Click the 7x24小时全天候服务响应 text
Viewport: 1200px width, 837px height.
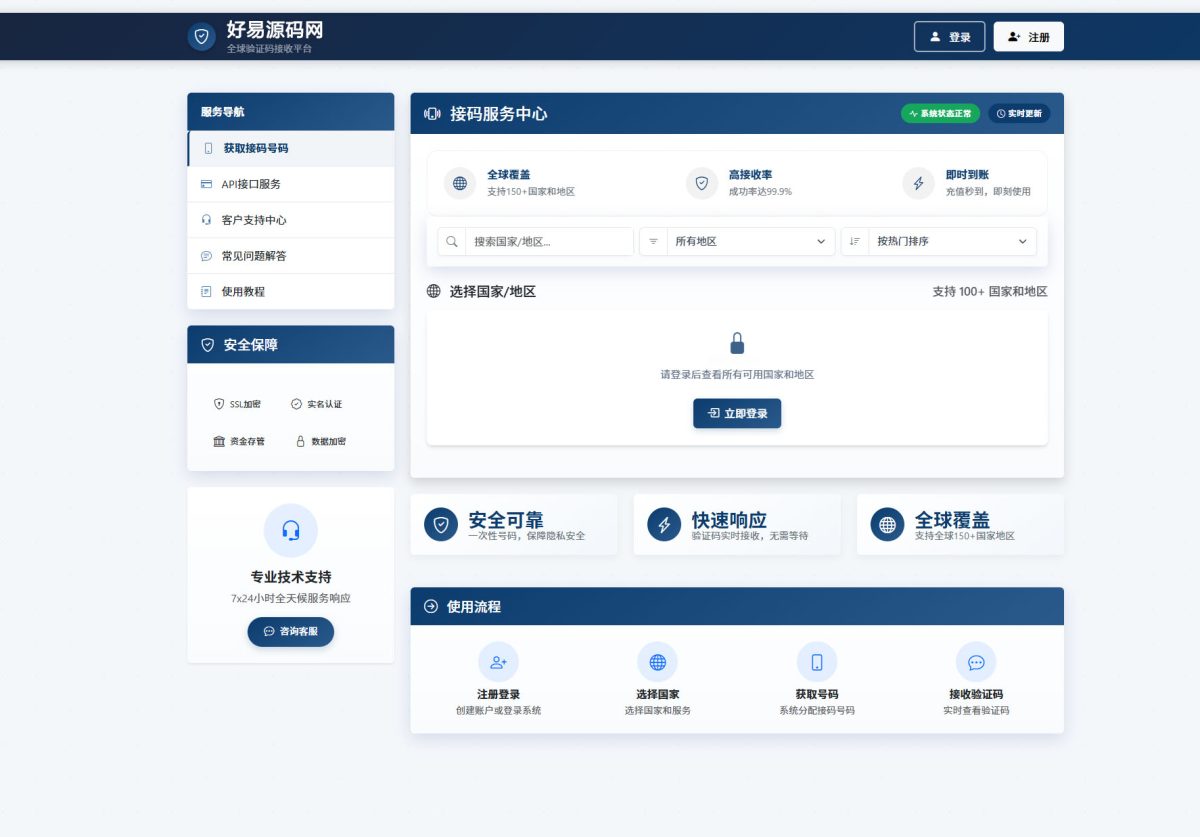[x=291, y=599]
